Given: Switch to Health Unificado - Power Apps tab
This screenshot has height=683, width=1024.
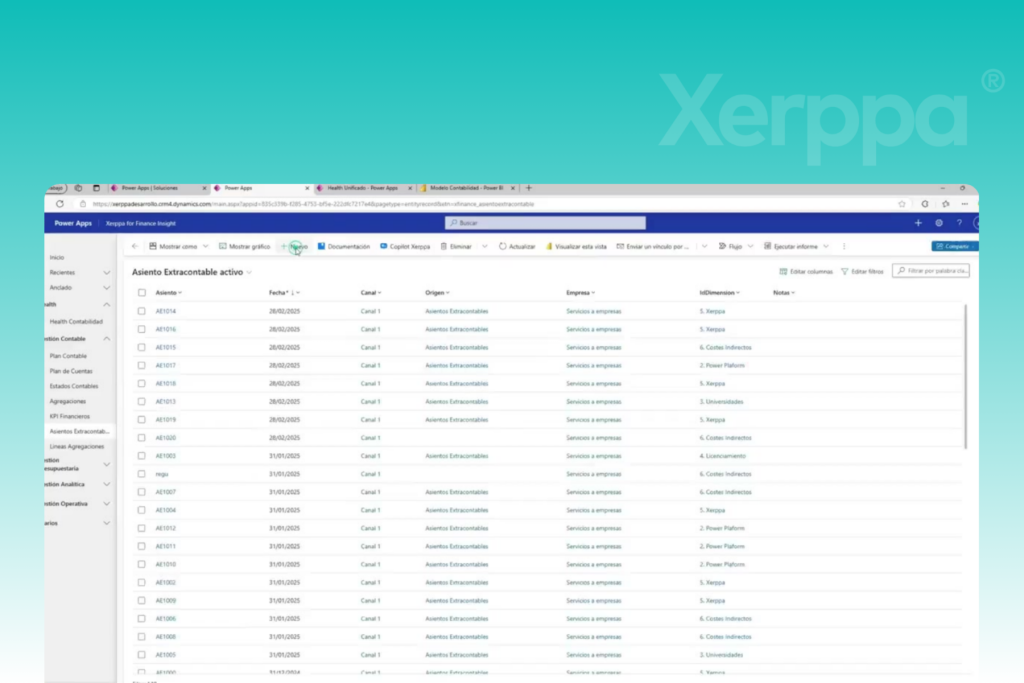Looking at the screenshot, I should (363, 188).
